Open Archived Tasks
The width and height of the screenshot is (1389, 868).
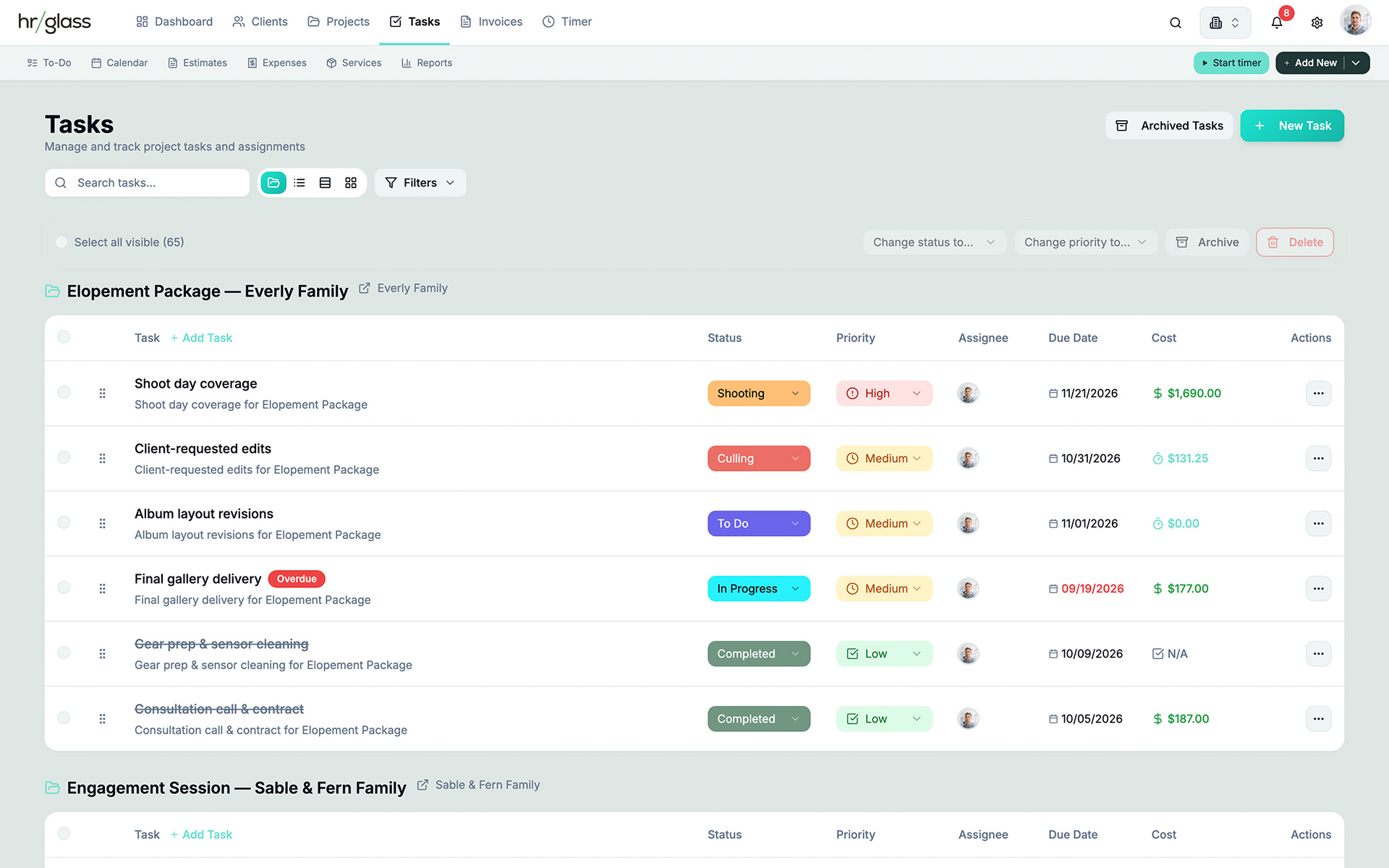1169,126
